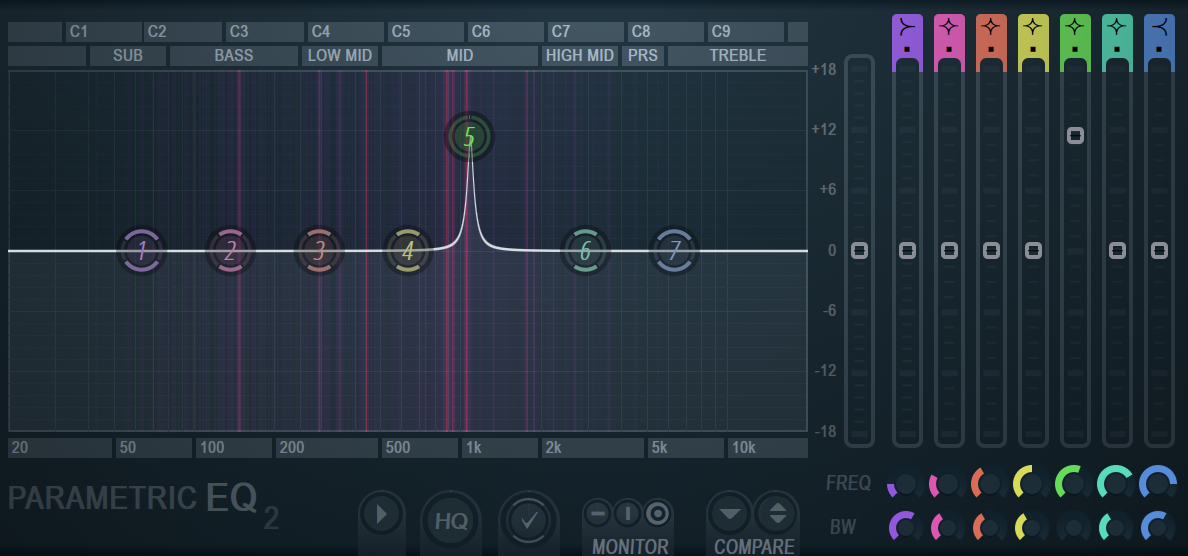1188x556 pixels.
Task: Click the purple band 1 BW knob
Action: click(905, 526)
